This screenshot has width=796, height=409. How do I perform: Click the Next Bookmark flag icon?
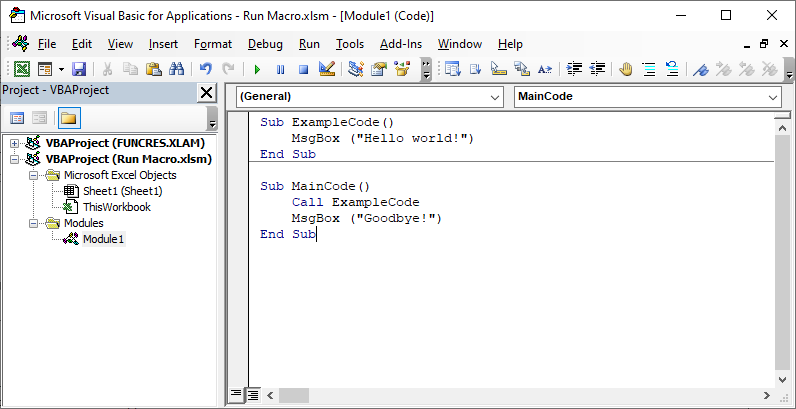coord(724,69)
